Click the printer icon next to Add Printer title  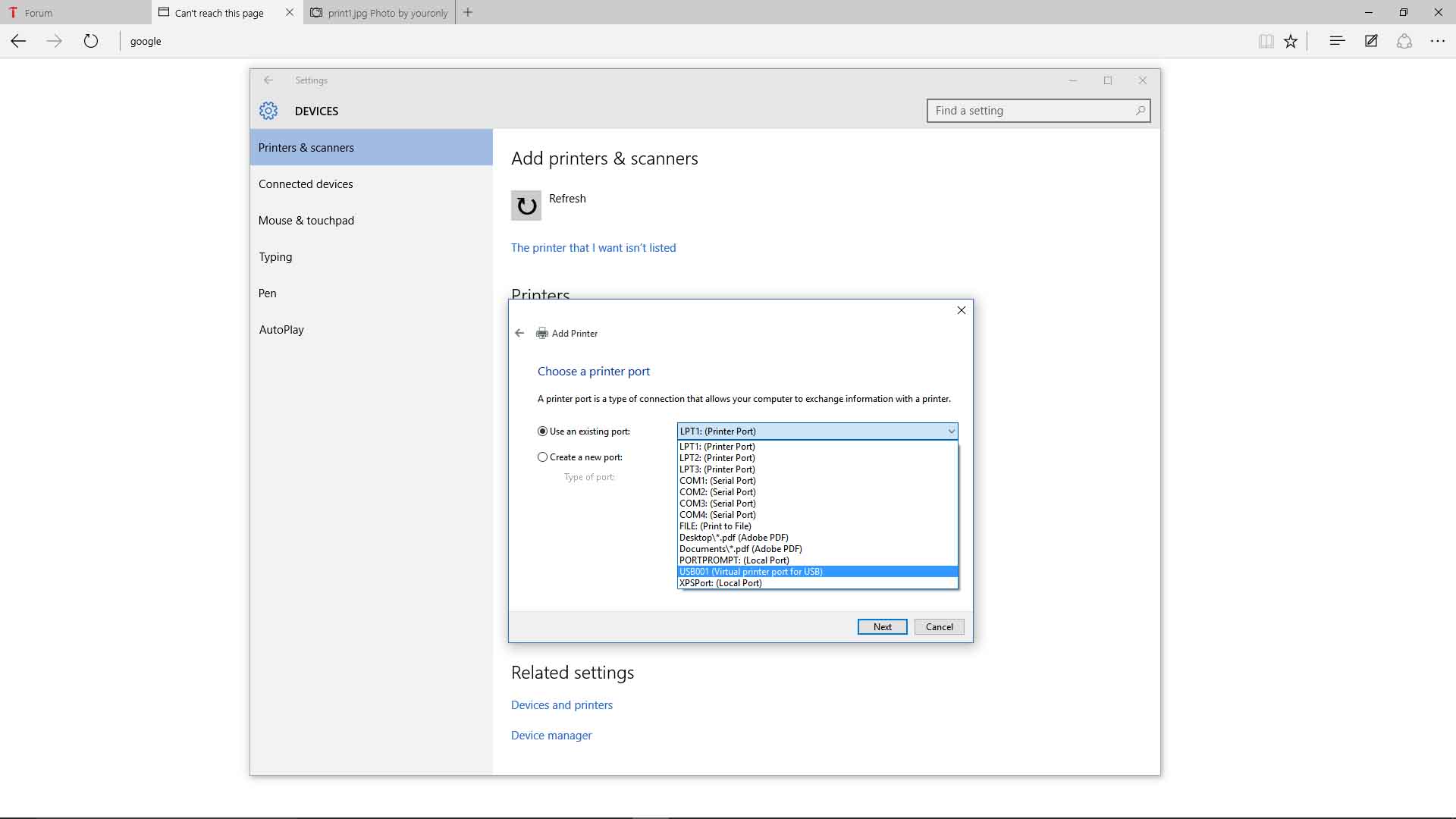click(x=541, y=333)
